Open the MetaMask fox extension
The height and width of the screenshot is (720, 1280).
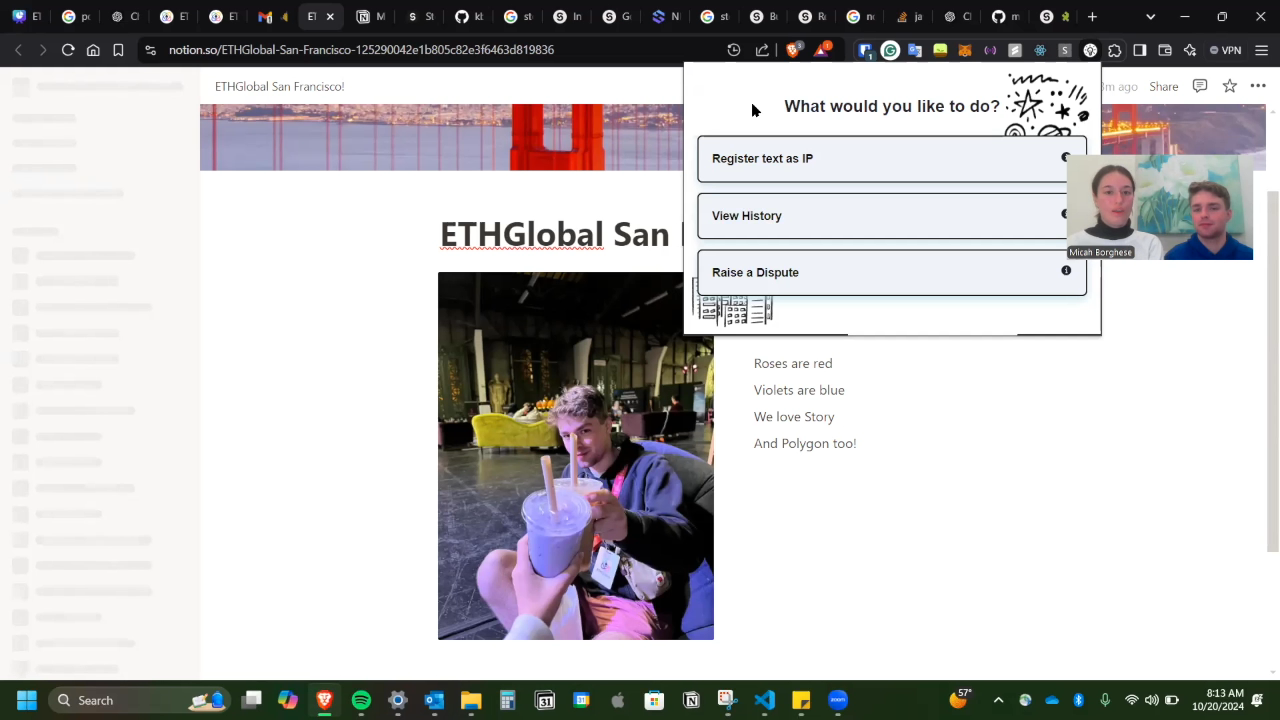[965, 50]
